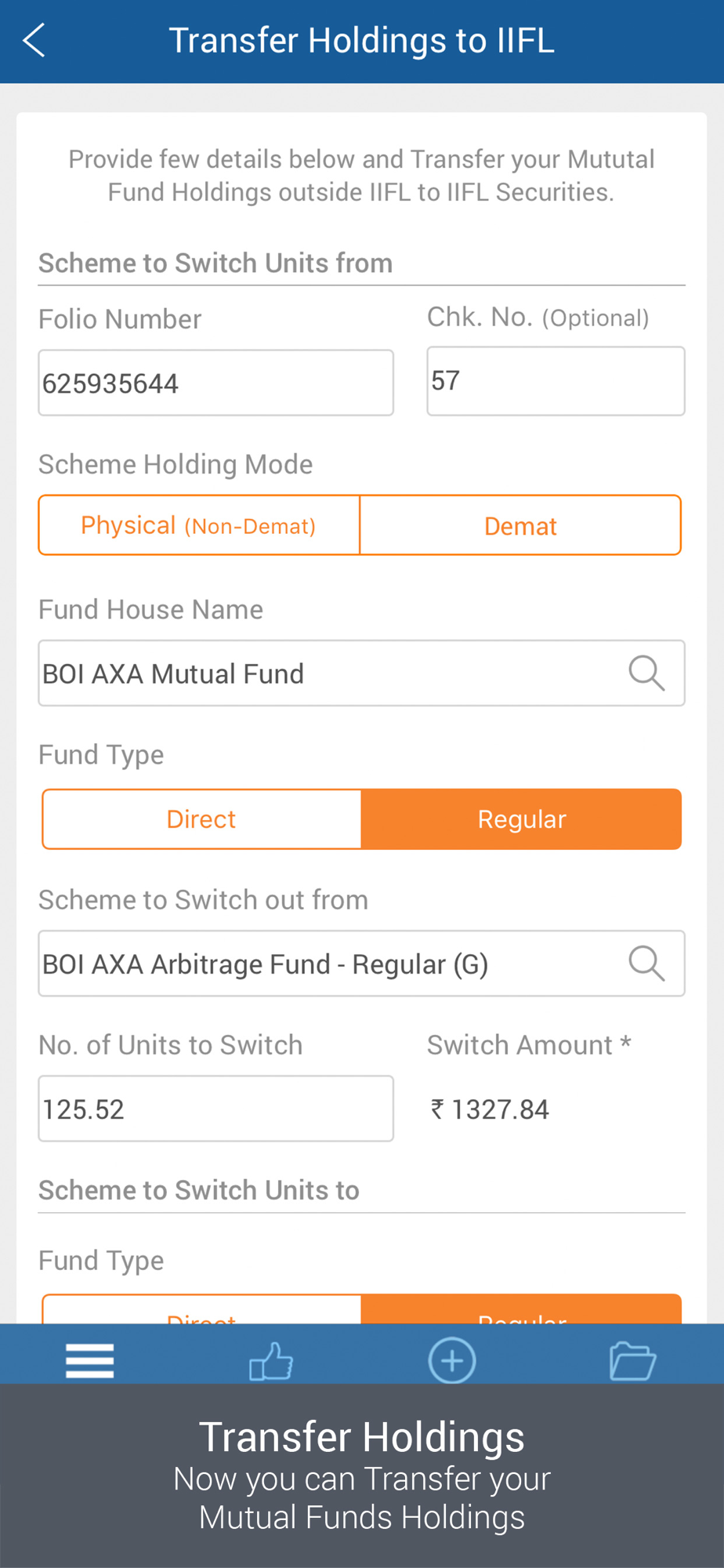Open the hamburger menu in bottom bar
The height and width of the screenshot is (1568, 724).
90,1360
